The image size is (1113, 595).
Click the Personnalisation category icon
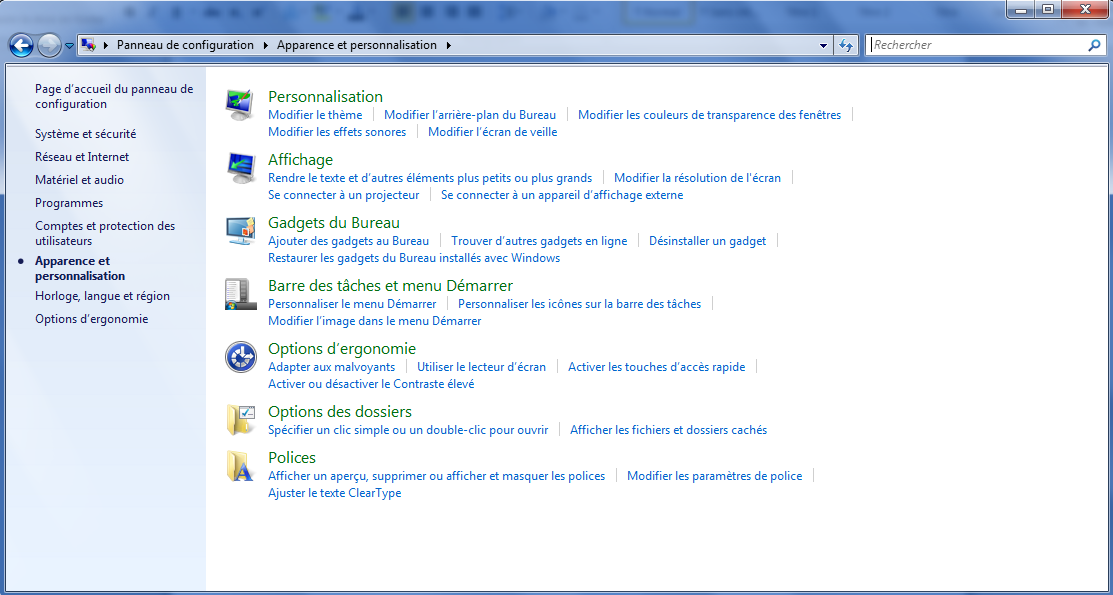coord(240,104)
